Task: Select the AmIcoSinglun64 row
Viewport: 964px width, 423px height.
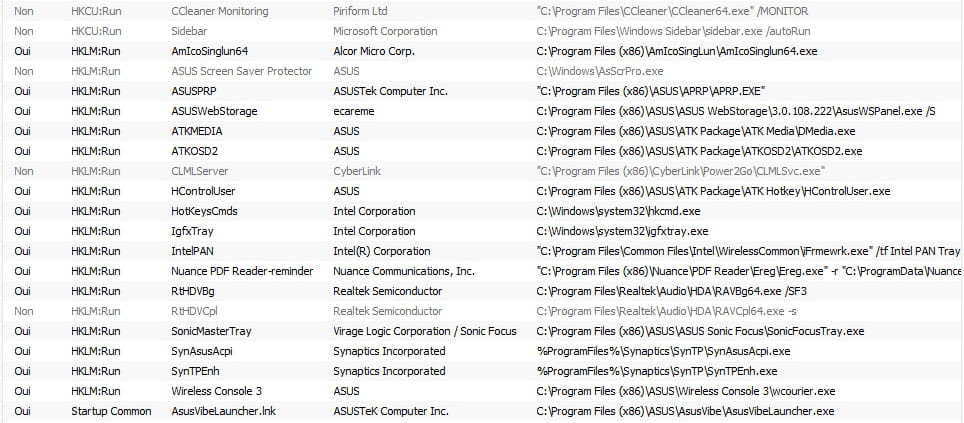Action: coord(482,51)
